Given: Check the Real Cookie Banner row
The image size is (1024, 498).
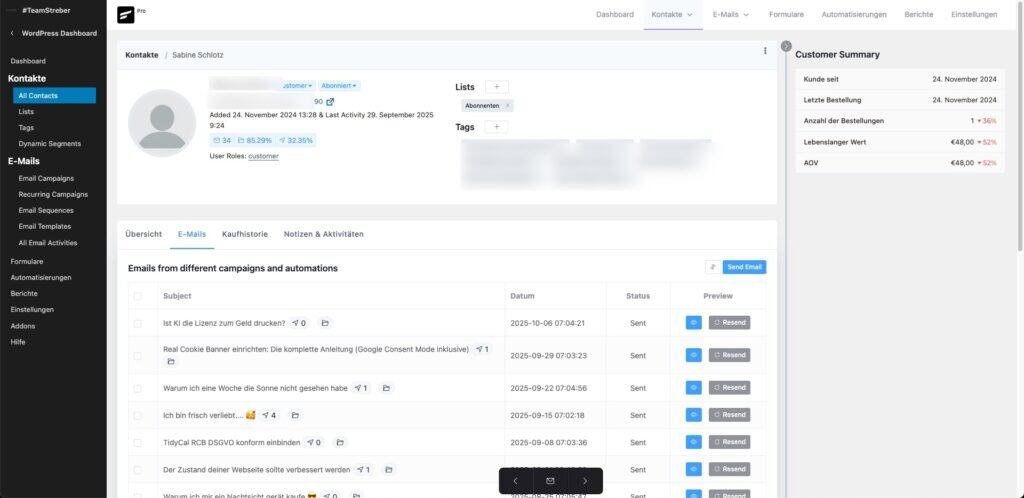Looking at the screenshot, I should 137,356.
